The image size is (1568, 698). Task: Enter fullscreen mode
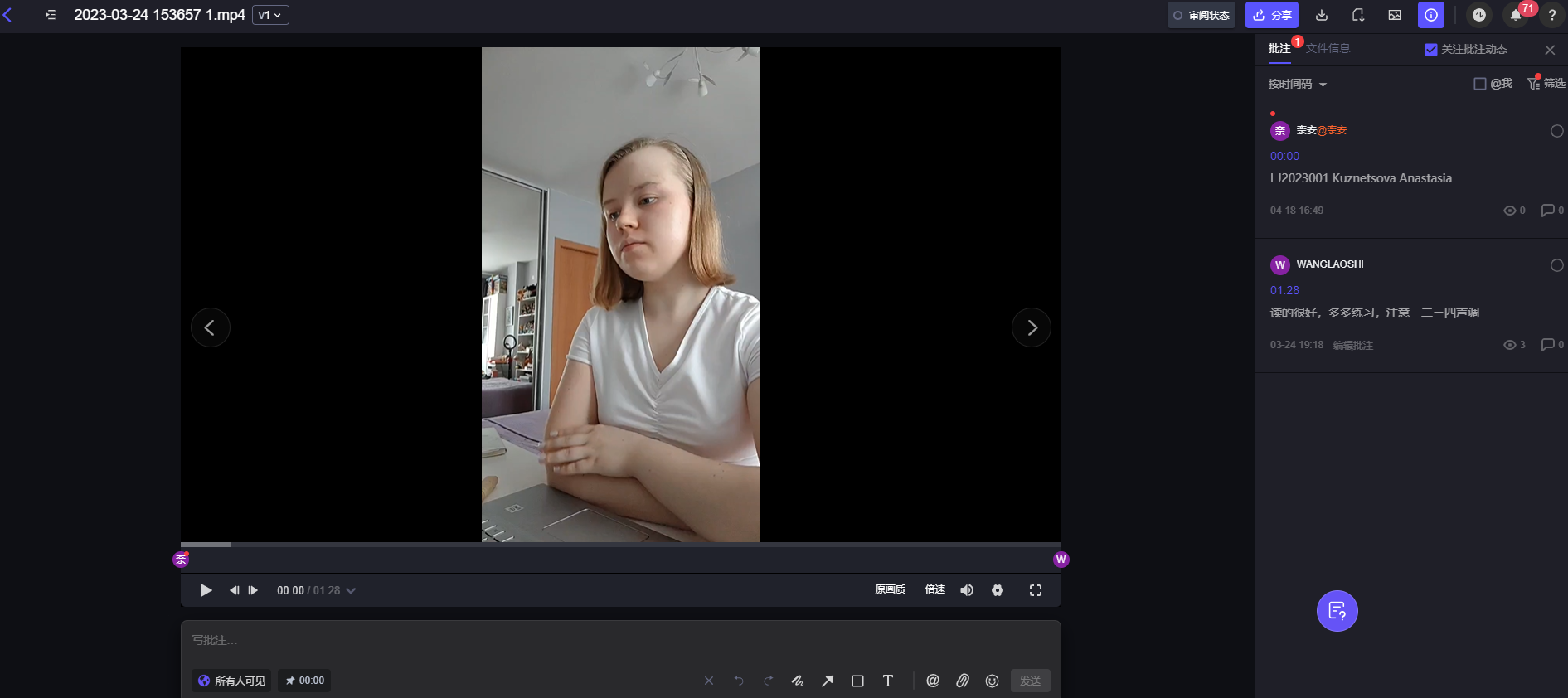[x=1036, y=590]
